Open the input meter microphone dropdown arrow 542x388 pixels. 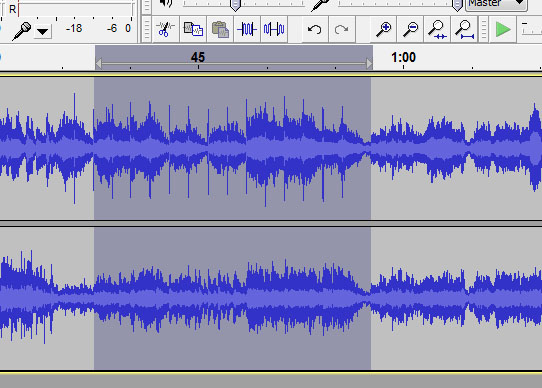[x=43, y=32]
